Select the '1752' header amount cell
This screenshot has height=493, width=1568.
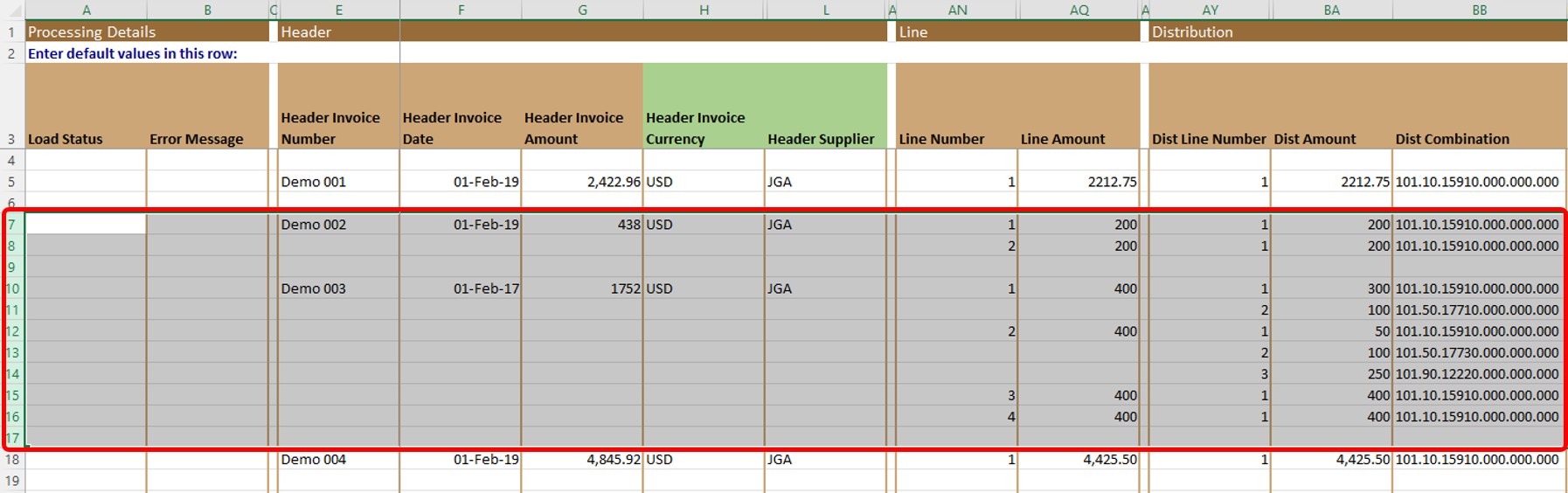pyautogui.click(x=582, y=288)
